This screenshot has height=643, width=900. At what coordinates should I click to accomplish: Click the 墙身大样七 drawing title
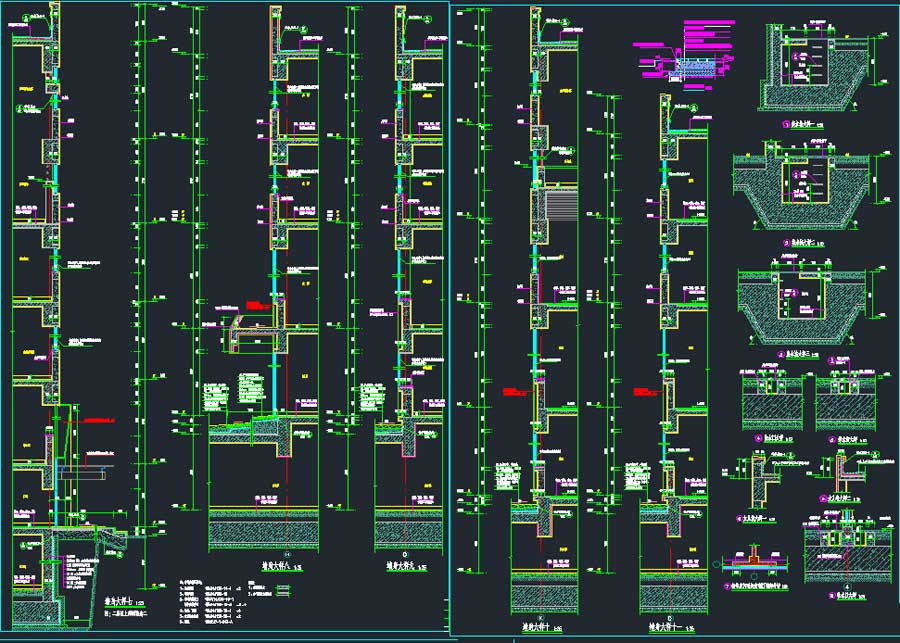pos(124,602)
